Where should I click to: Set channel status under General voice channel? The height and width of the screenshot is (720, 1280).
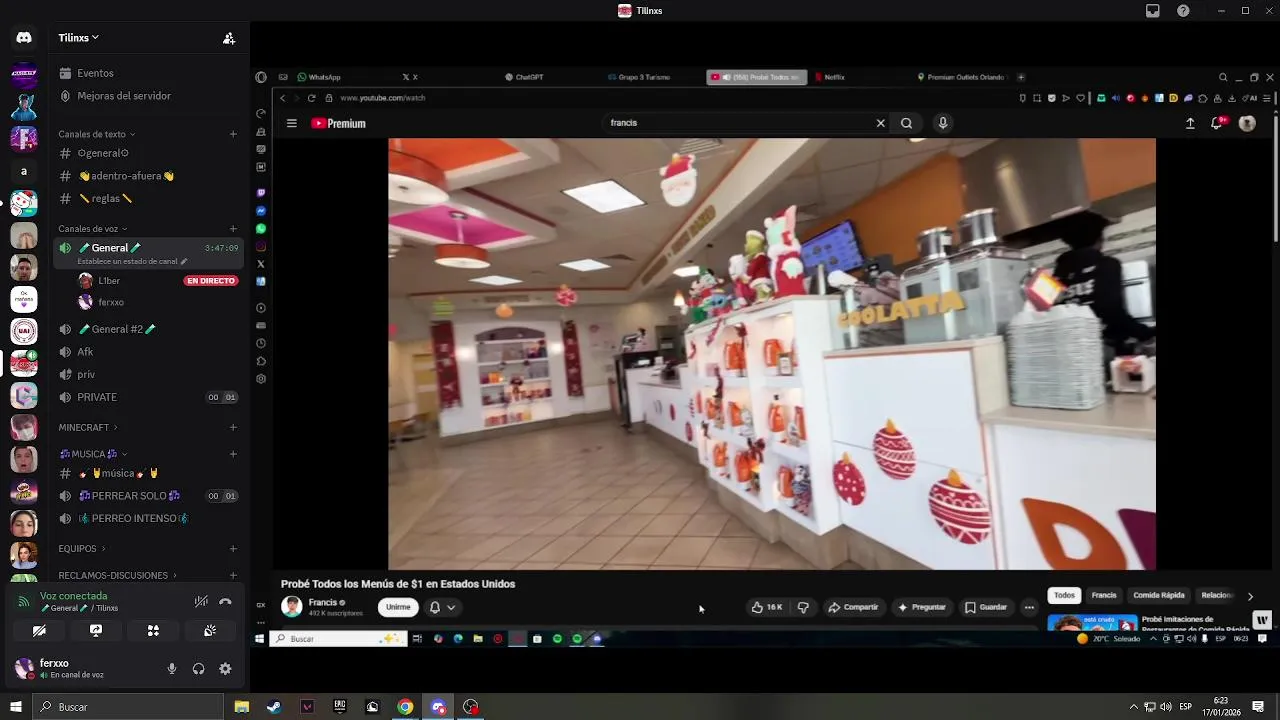pos(132,262)
